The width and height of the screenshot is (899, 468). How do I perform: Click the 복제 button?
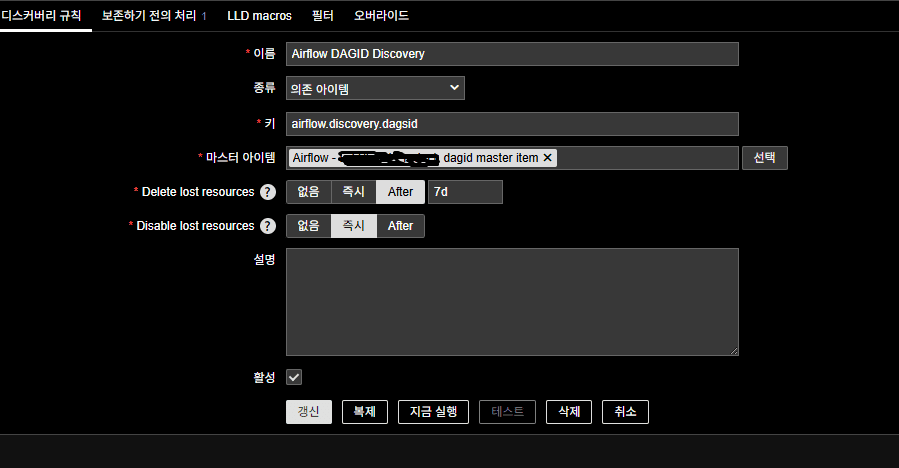(364, 412)
